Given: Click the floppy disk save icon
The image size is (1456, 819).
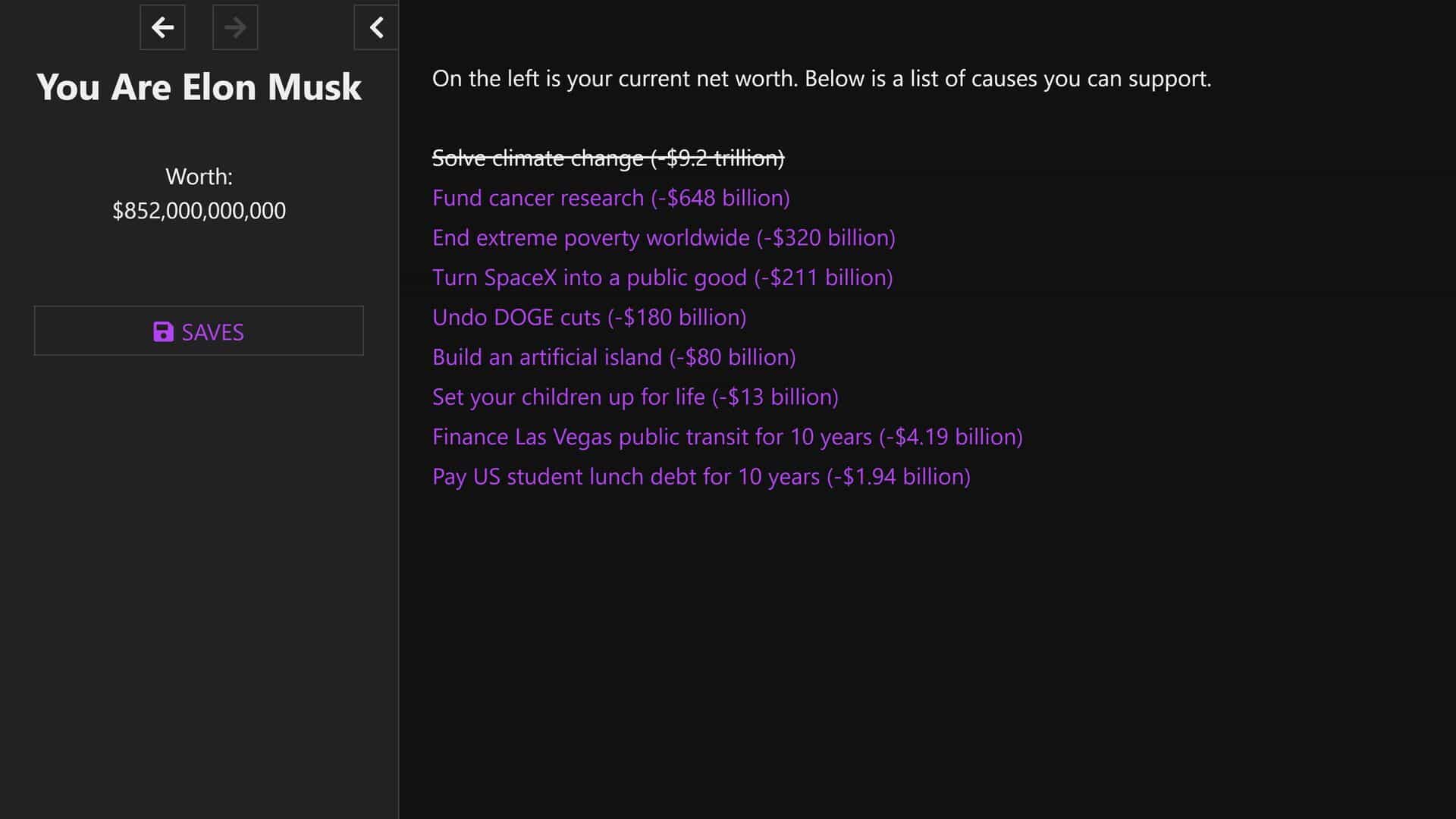Looking at the screenshot, I should tap(163, 332).
